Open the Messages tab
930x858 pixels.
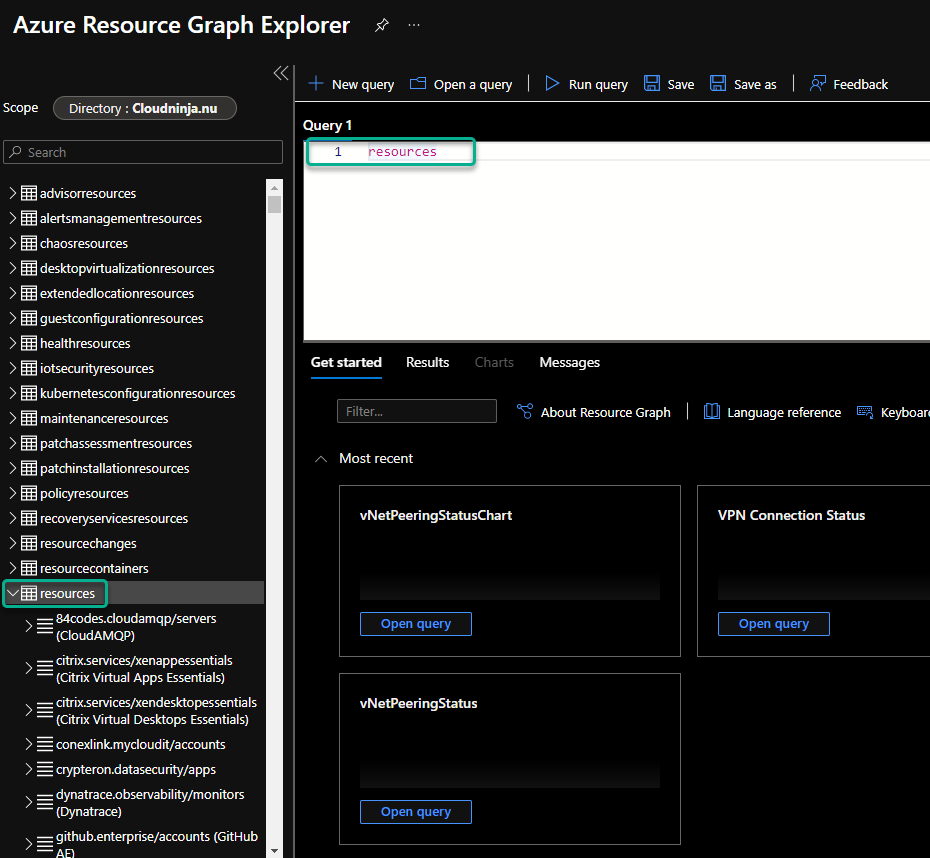[569, 362]
